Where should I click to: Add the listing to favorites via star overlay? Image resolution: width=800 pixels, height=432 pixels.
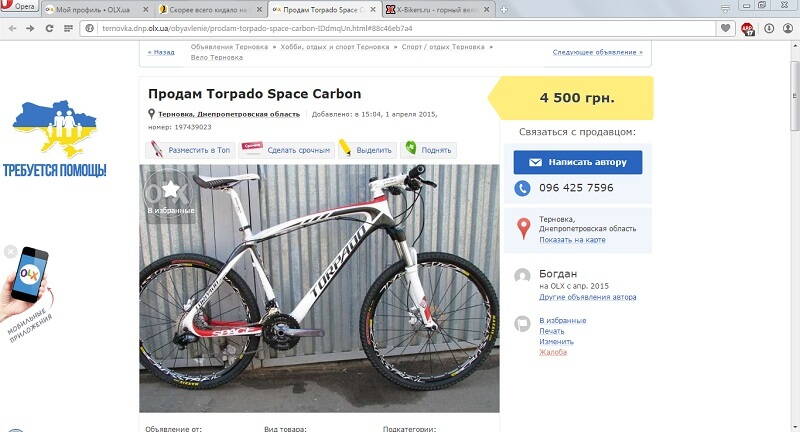(x=169, y=196)
